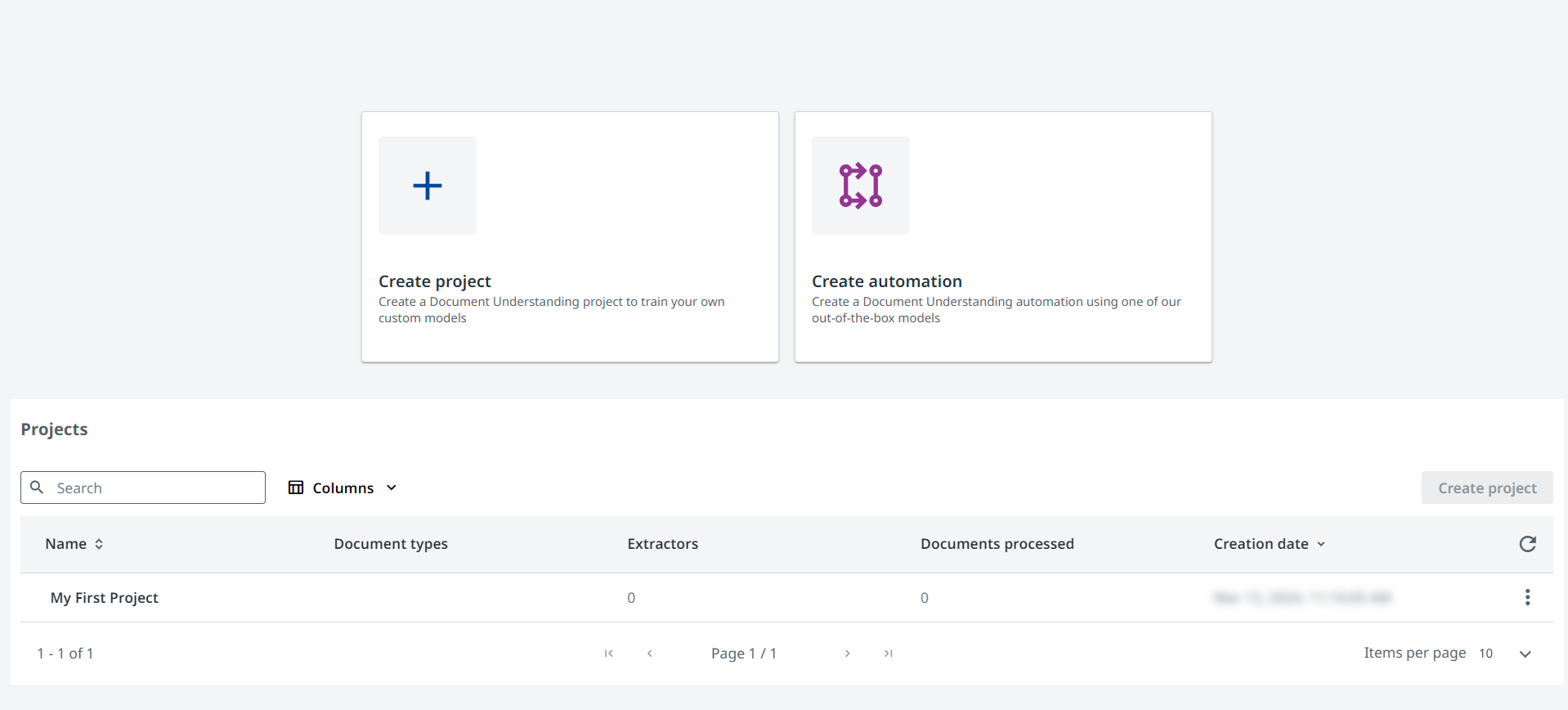Viewport: 1568px width, 710px height.
Task: Click the Documents processed column header
Action: [x=997, y=544]
